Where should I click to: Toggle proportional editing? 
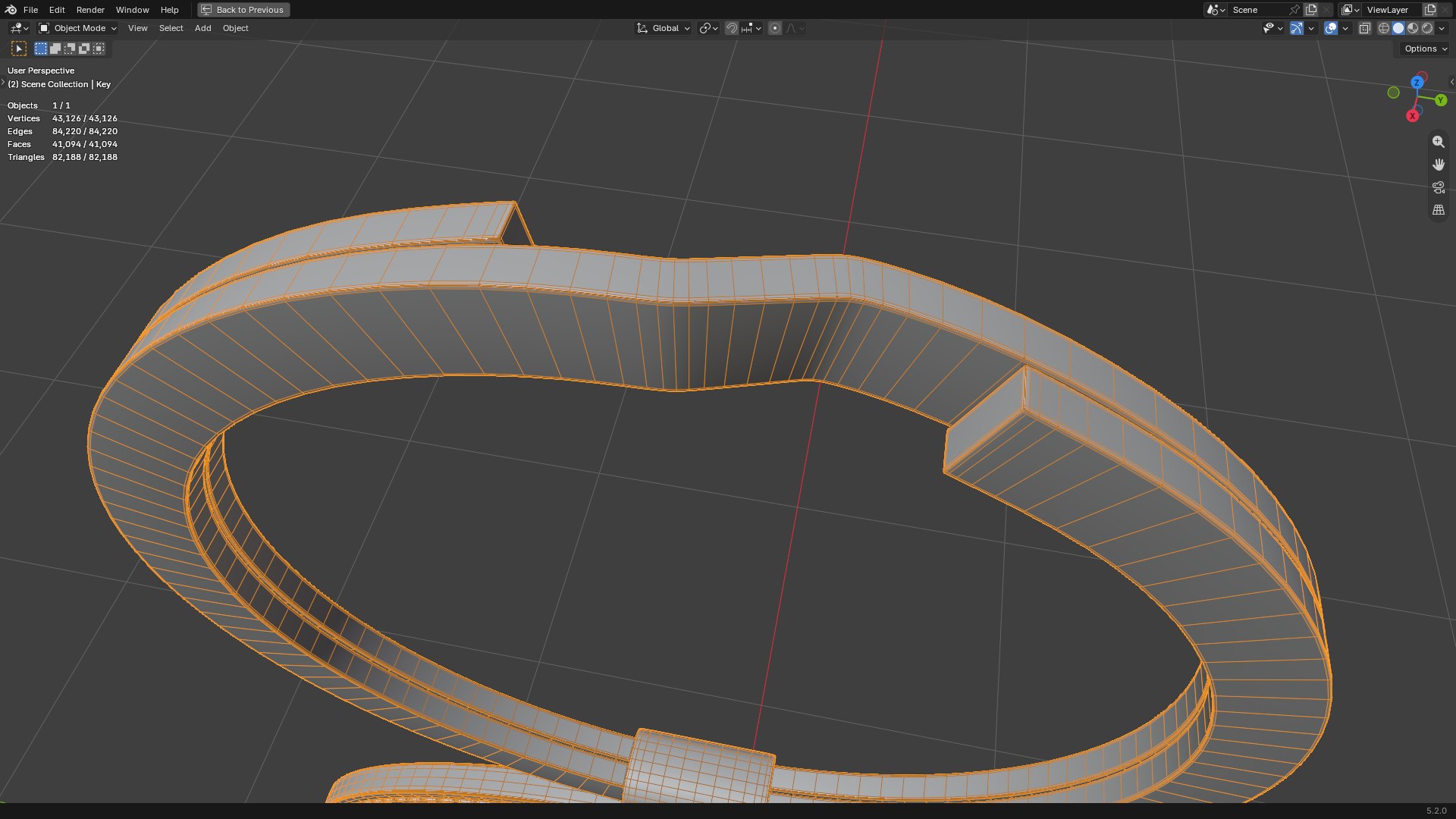tap(774, 28)
